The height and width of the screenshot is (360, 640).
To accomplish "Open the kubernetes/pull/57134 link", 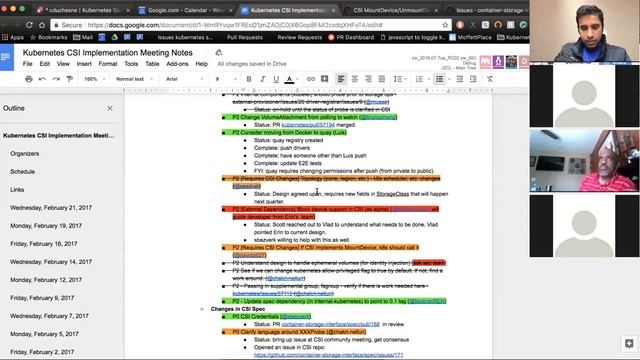I will [308, 125].
